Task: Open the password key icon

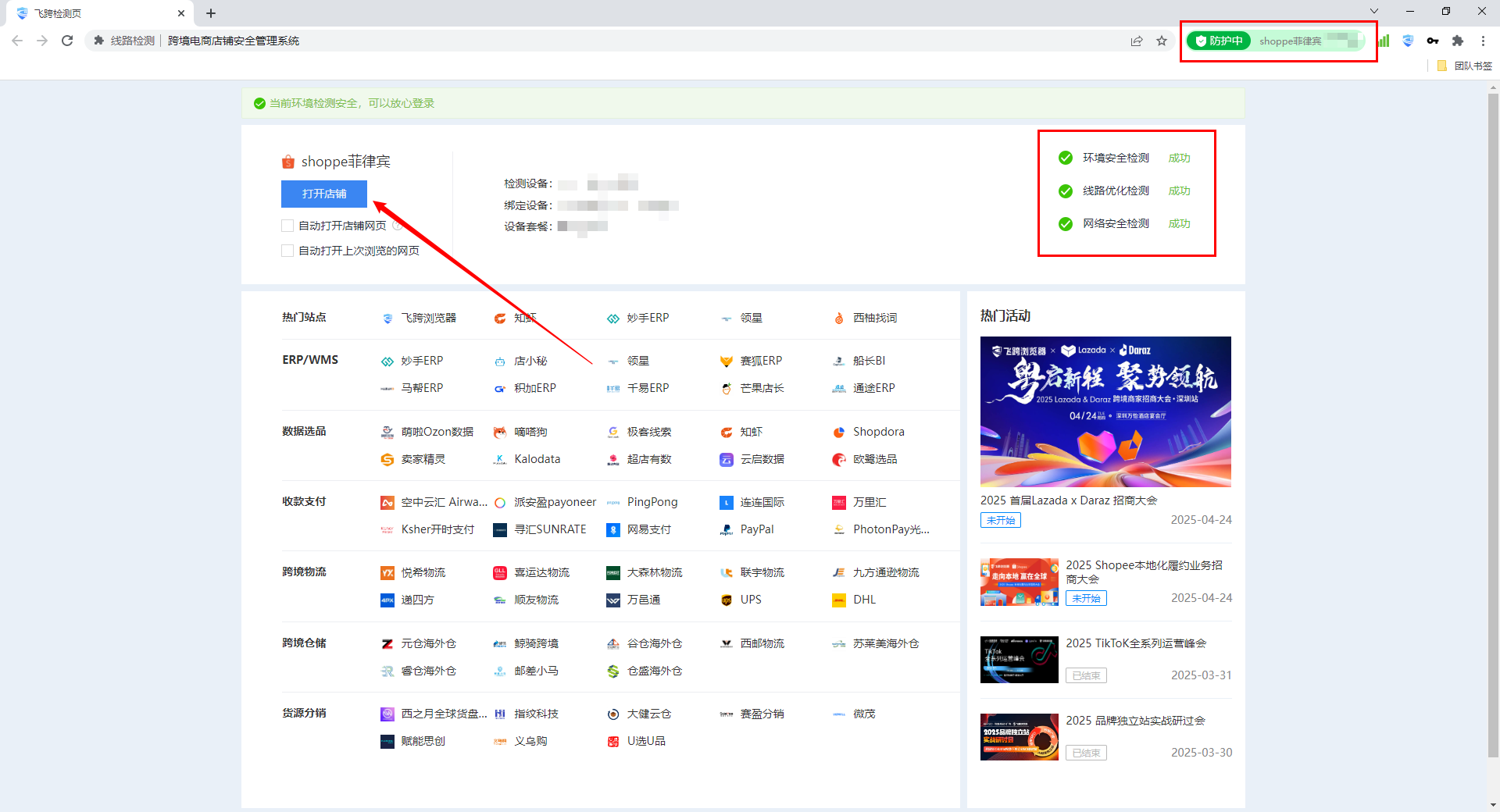Action: point(1433,41)
